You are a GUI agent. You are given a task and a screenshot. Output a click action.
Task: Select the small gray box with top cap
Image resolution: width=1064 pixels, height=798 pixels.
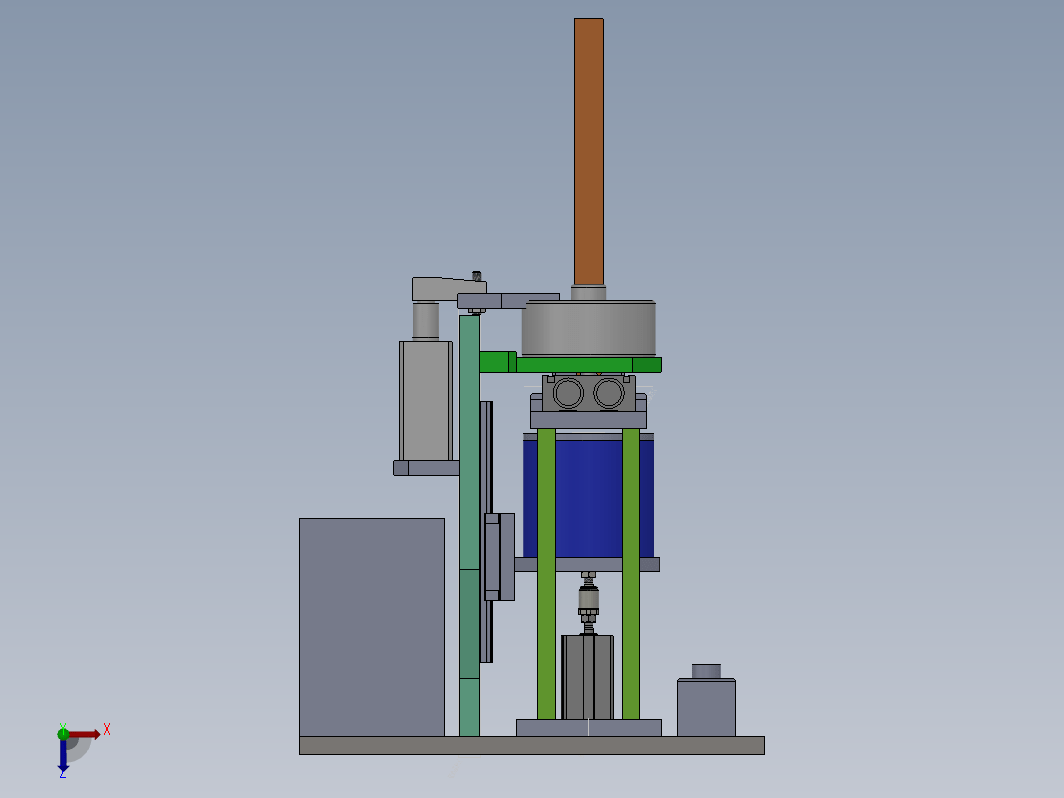pyautogui.click(x=706, y=708)
